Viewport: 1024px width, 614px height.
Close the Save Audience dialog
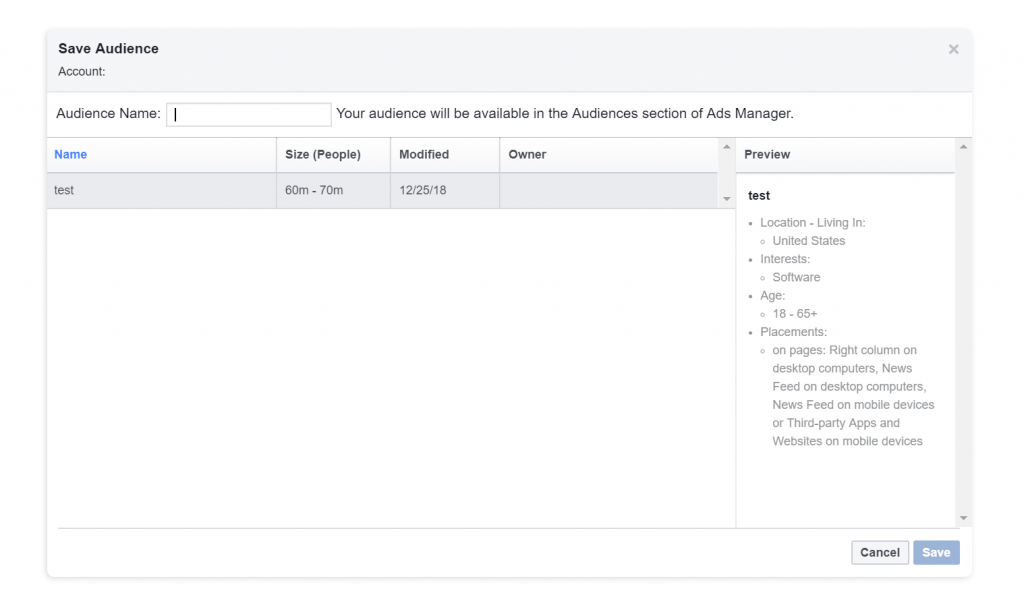coord(953,50)
